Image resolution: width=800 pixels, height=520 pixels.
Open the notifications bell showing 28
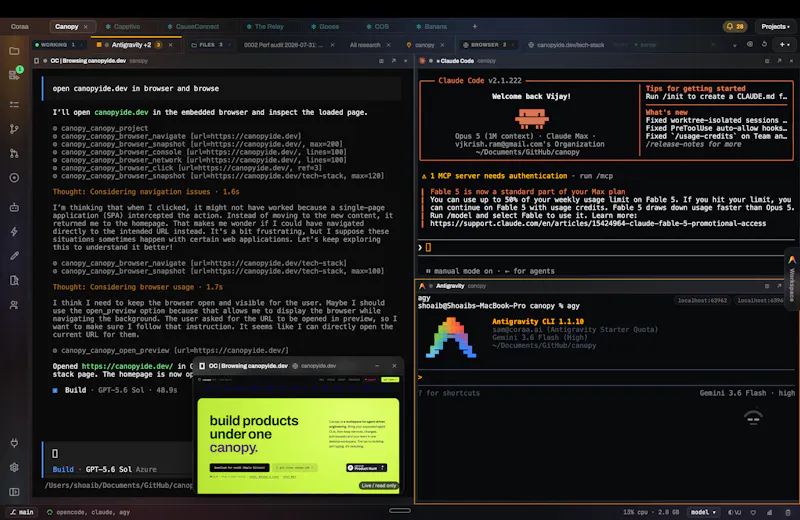point(735,27)
